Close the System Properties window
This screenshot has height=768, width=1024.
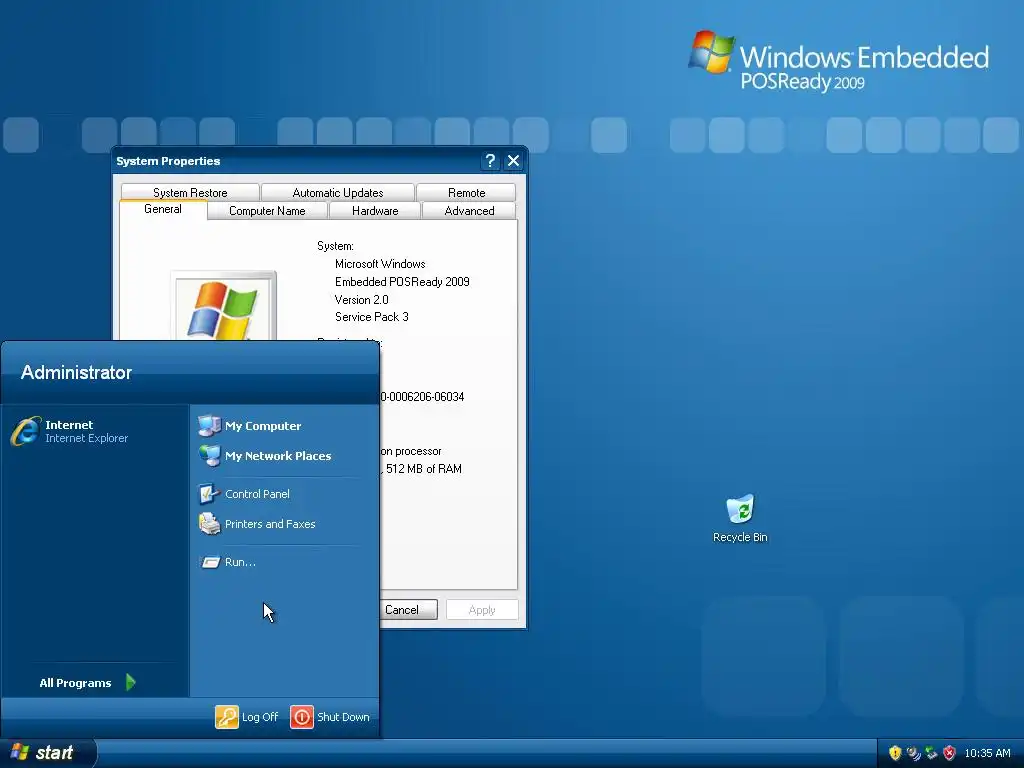[513, 161]
